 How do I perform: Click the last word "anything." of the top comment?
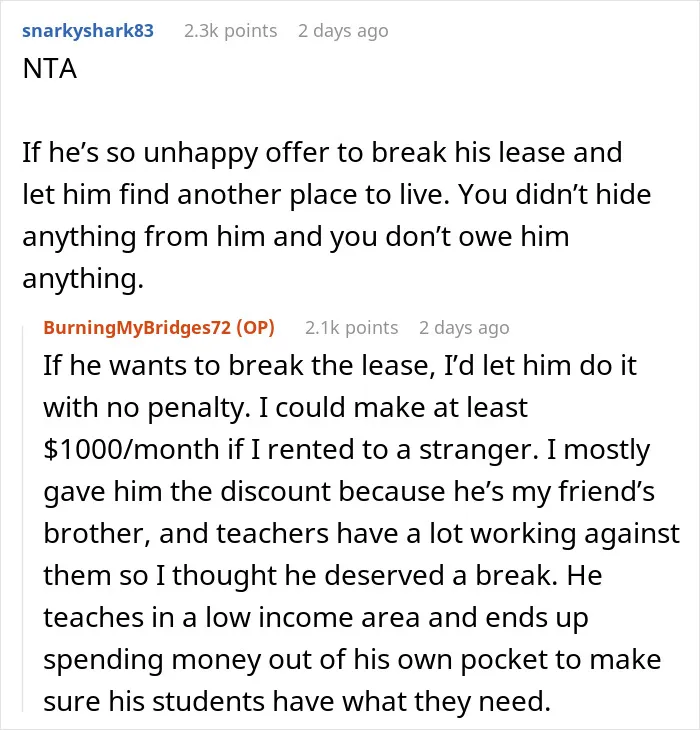[83, 279]
